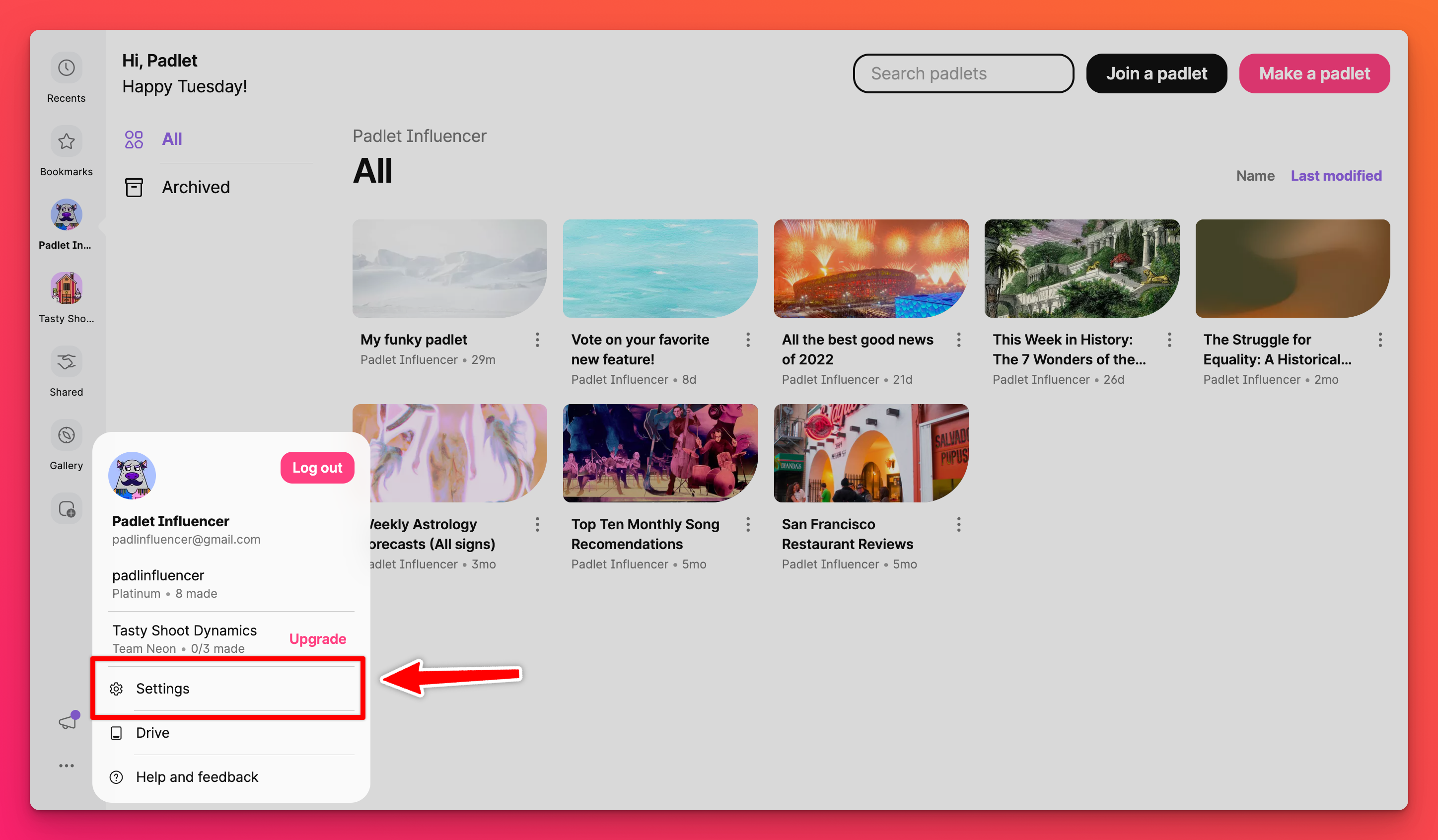
Task: Click title 'San Francisco Restaurant Reviews'
Action: click(848, 534)
